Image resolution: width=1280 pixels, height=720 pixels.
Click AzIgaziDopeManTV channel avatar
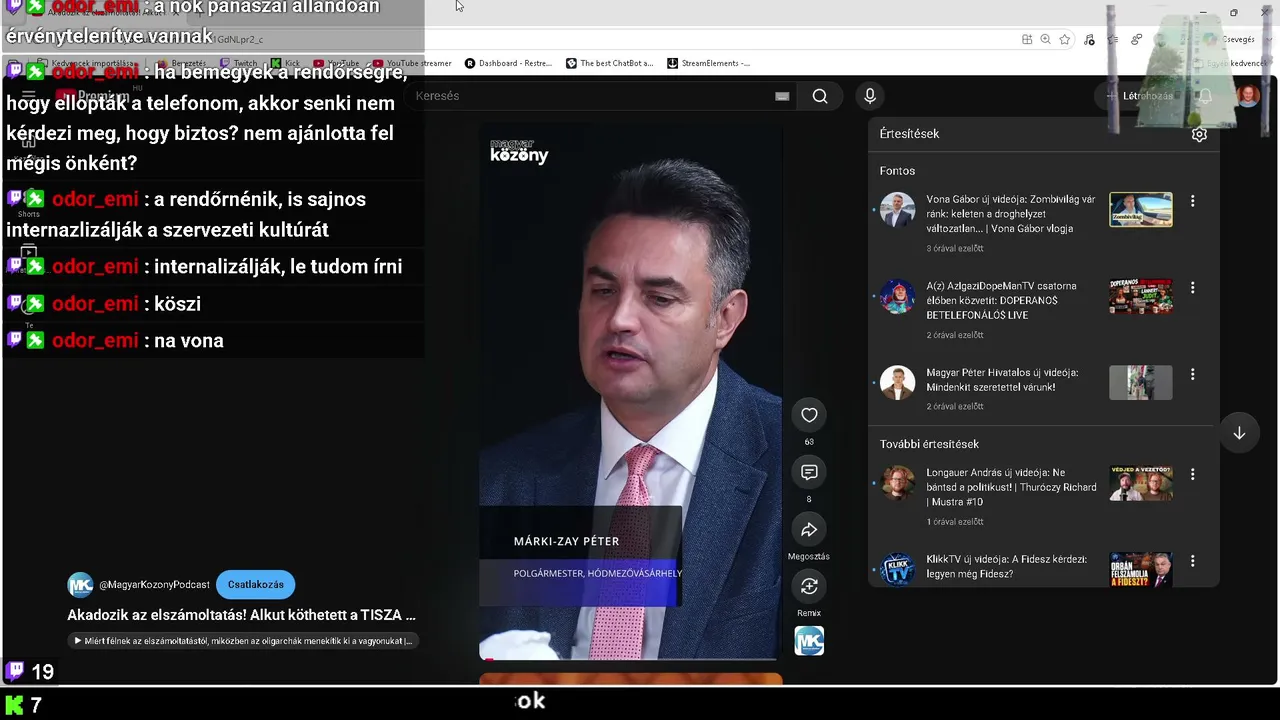pos(897,297)
